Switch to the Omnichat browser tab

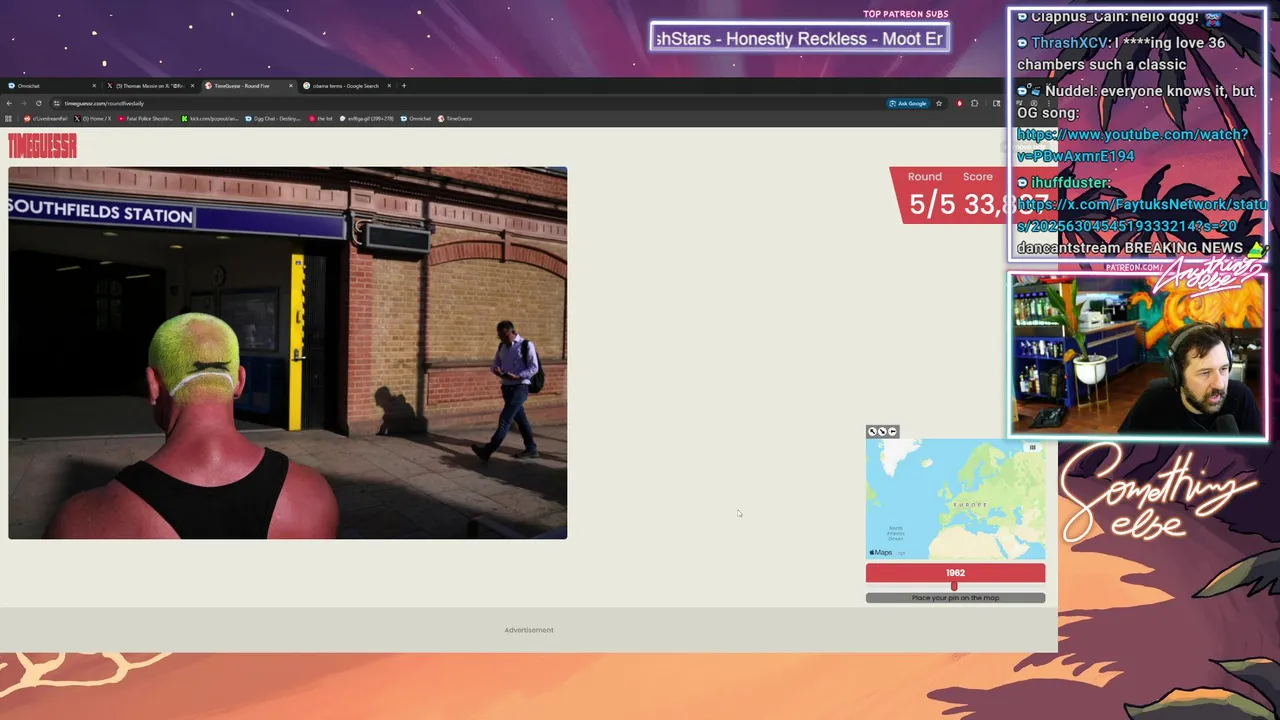point(50,86)
